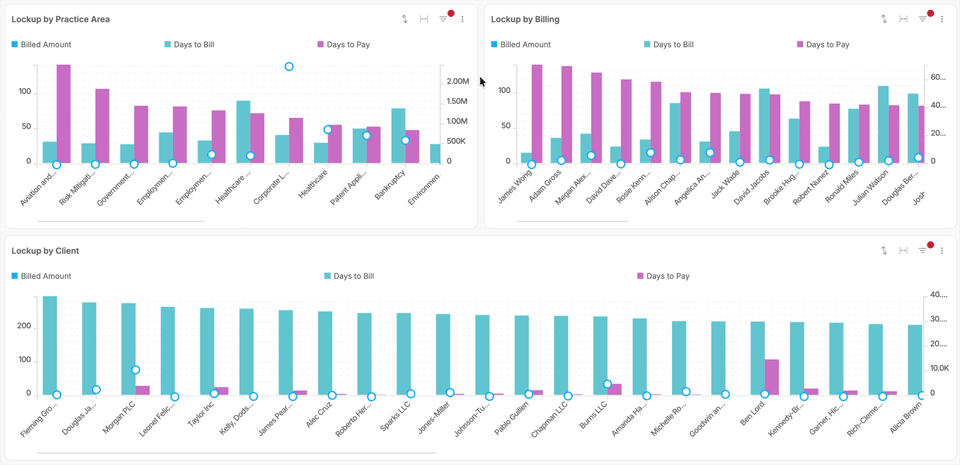Screen dimensions: 960x465
Task: Click fit-width icon in Lockup by Billing
Action: point(903,19)
